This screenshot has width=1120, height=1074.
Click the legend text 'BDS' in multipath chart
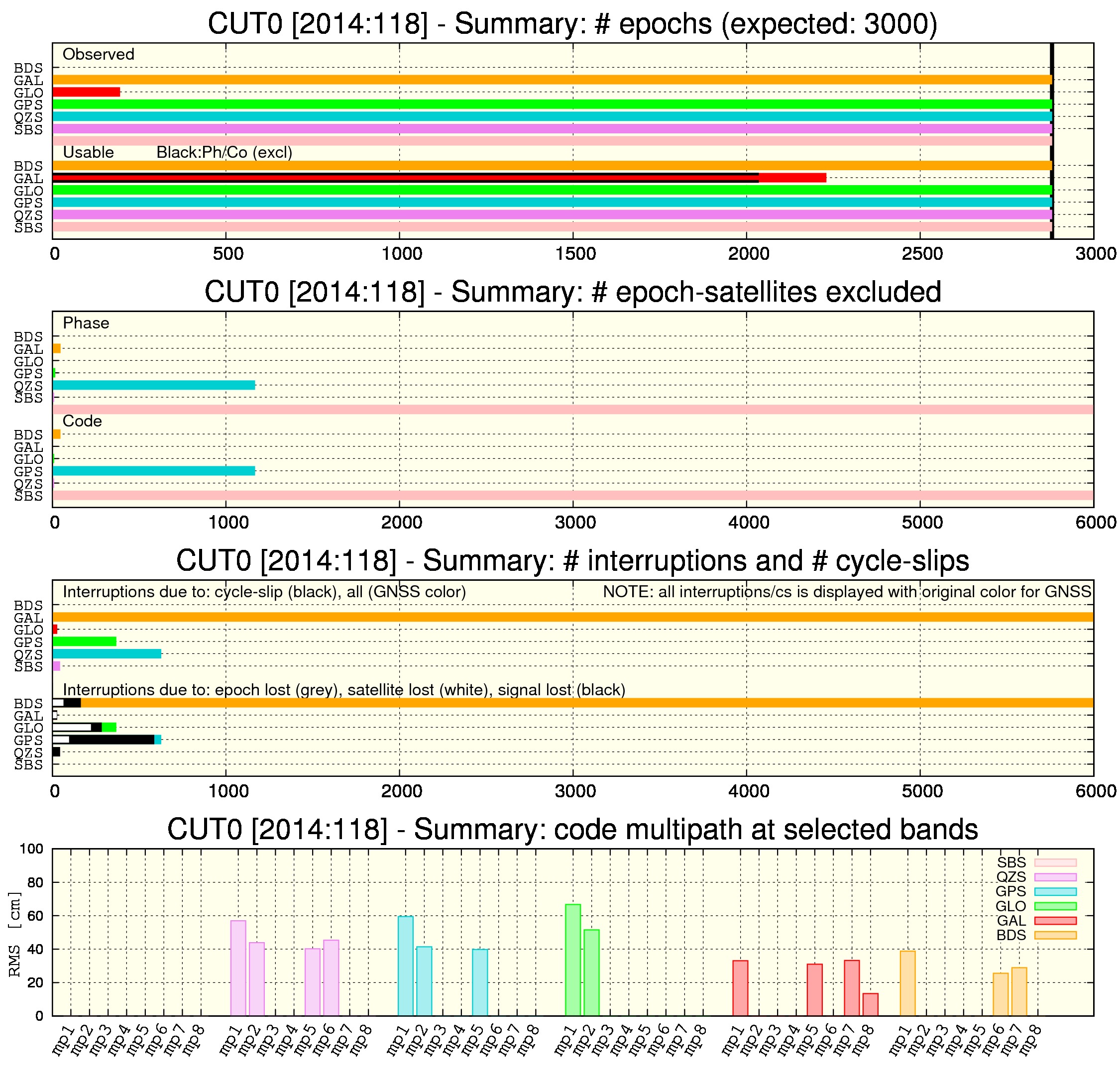click(x=1011, y=936)
